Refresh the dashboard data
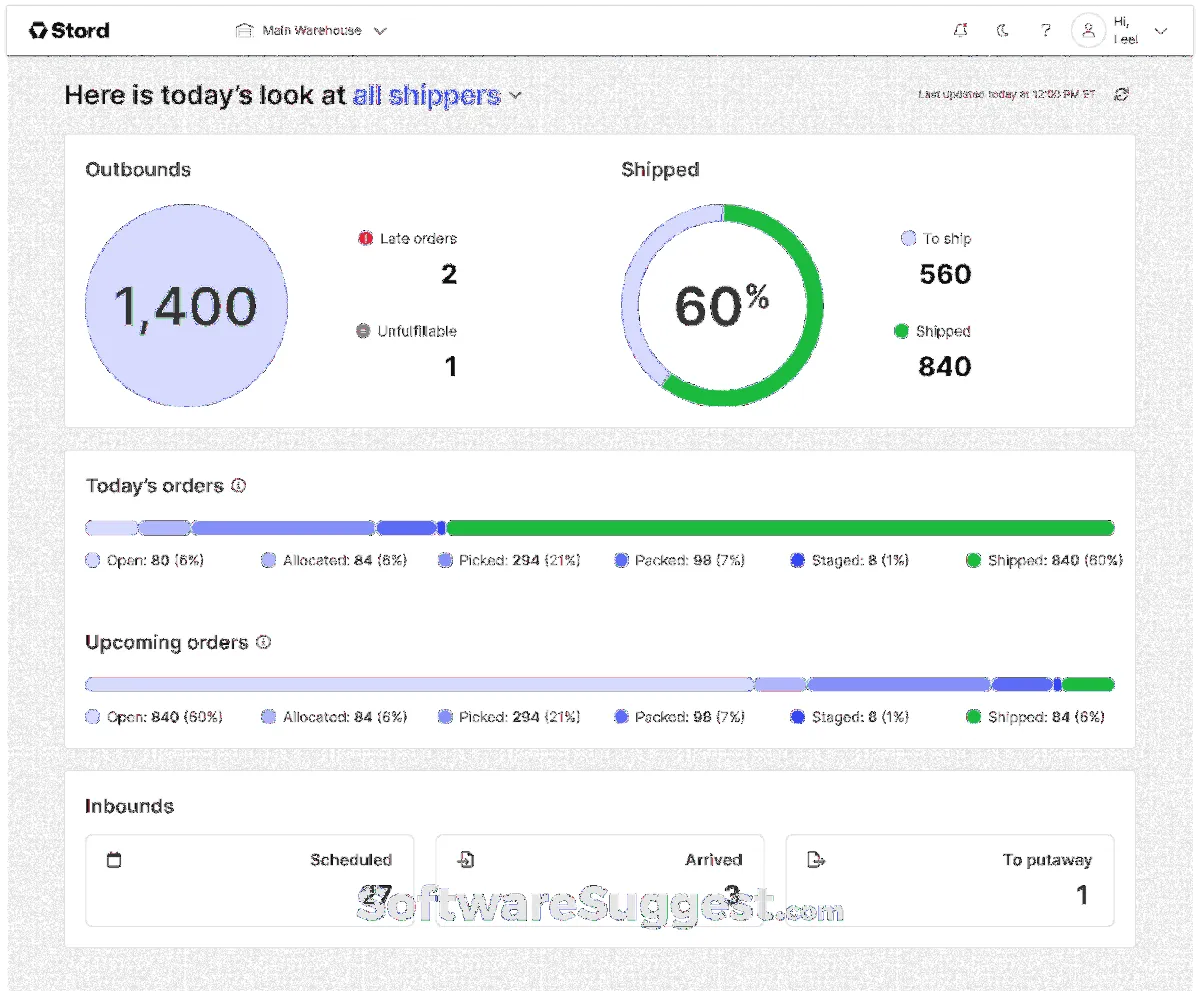Image resolution: width=1200 pixels, height=991 pixels. click(1121, 94)
